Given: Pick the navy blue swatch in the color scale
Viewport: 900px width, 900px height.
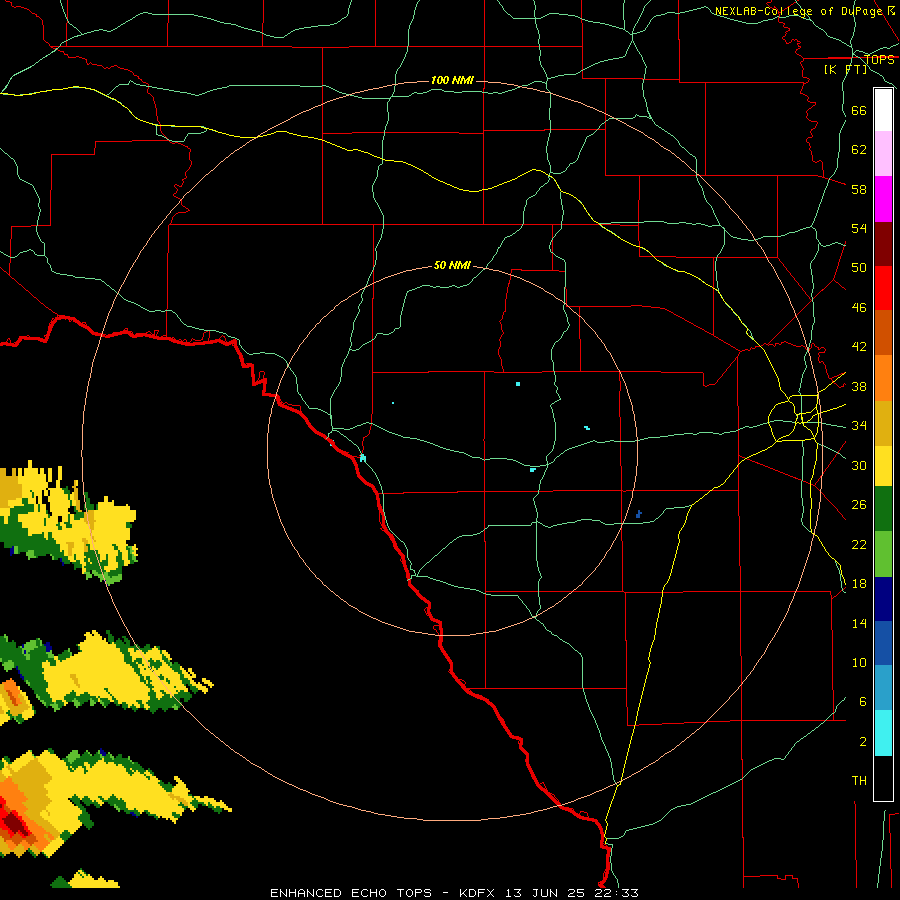Looking at the screenshot, I should tap(883, 599).
